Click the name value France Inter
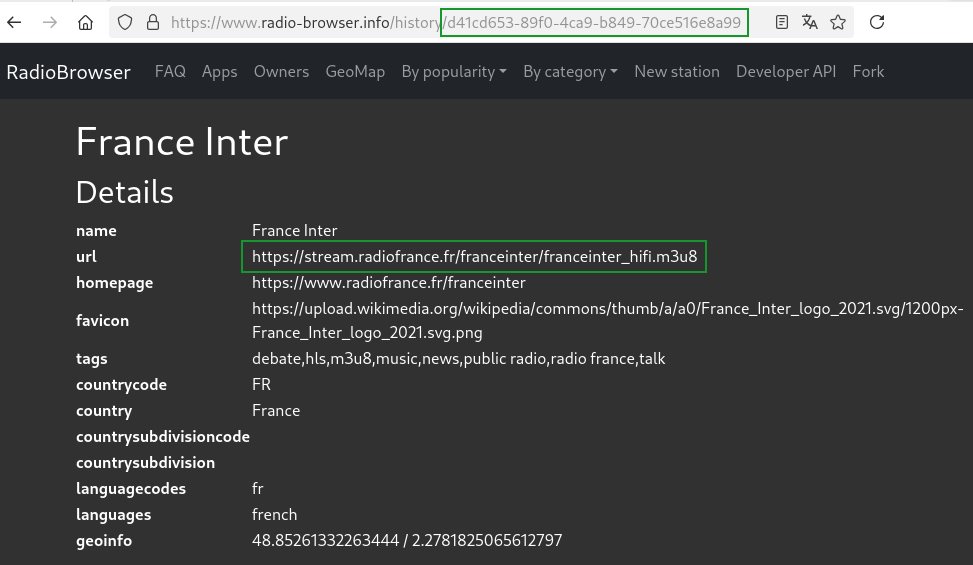 pos(295,231)
